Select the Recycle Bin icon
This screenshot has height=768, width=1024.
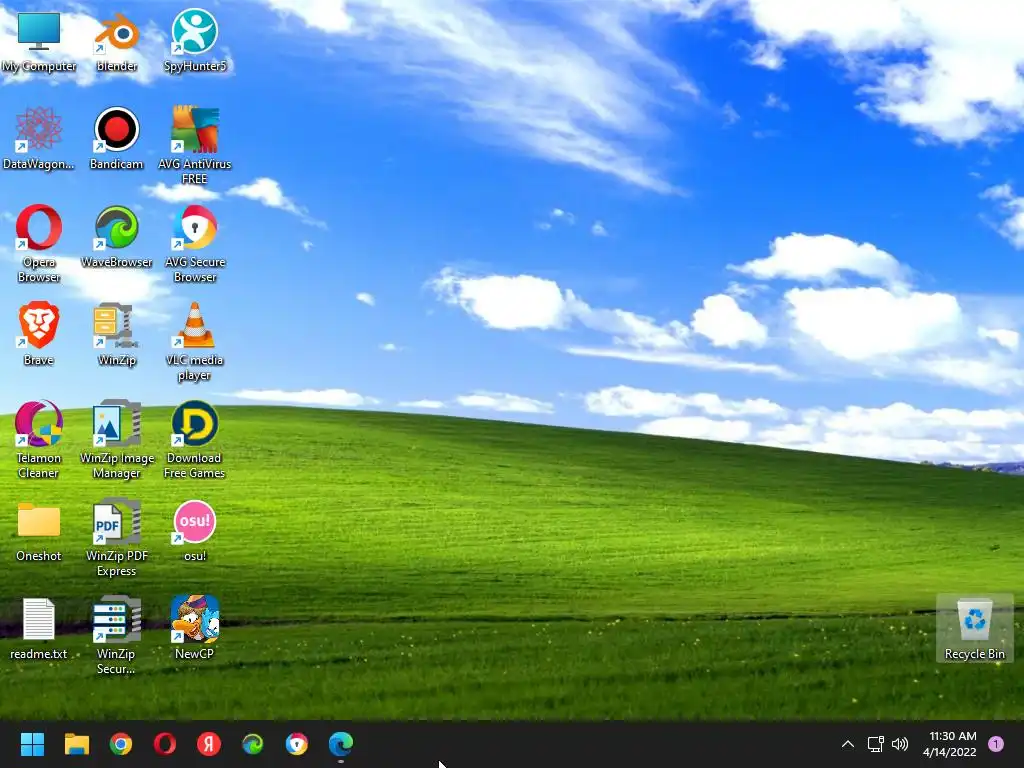coord(975,628)
